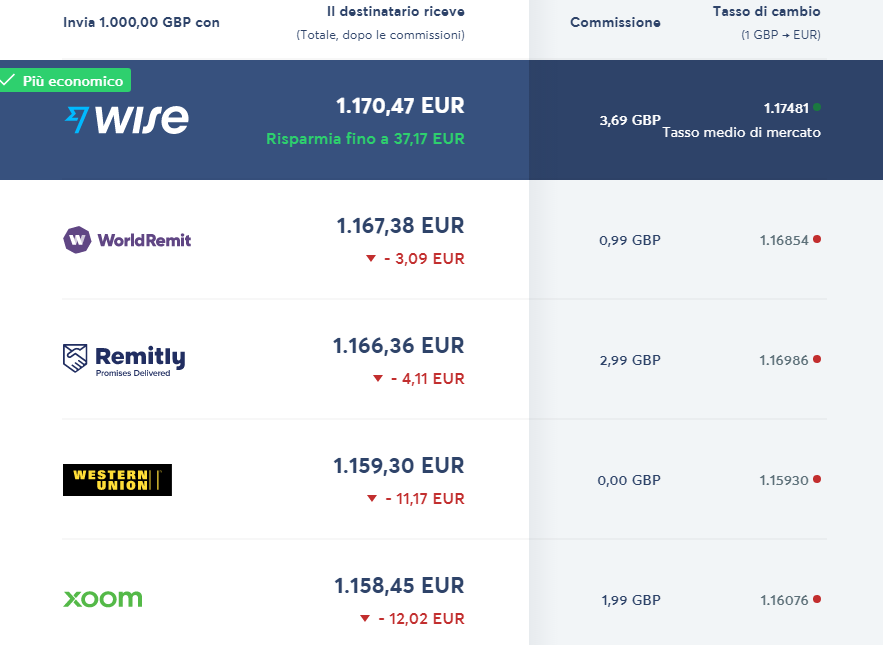The image size is (883, 645).
Task: Click the Remitly logo
Action: click(124, 360)
